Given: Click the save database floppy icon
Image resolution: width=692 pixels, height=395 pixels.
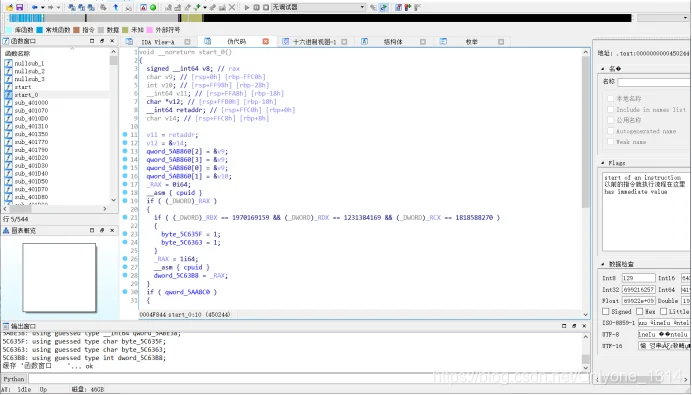Looking at the screenshot, I should pos(19,8).
